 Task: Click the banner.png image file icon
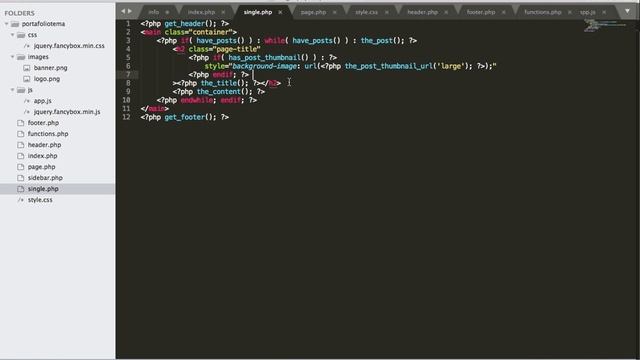[x=27, y=68]
